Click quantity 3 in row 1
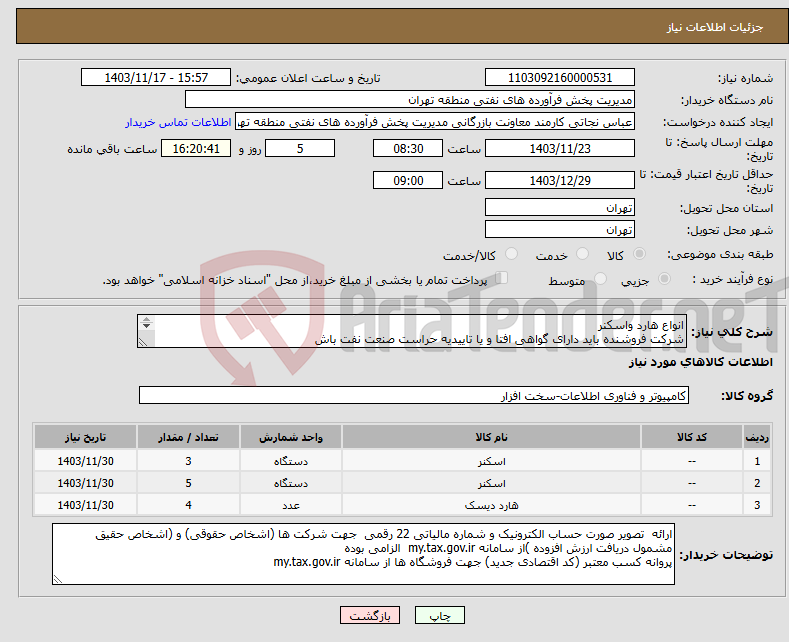789x642 pixels. [x=188, y=461]
